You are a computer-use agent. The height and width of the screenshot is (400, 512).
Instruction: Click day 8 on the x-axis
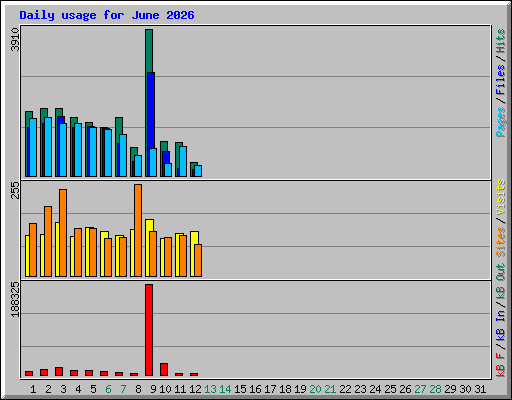click(x=138, y=389)
